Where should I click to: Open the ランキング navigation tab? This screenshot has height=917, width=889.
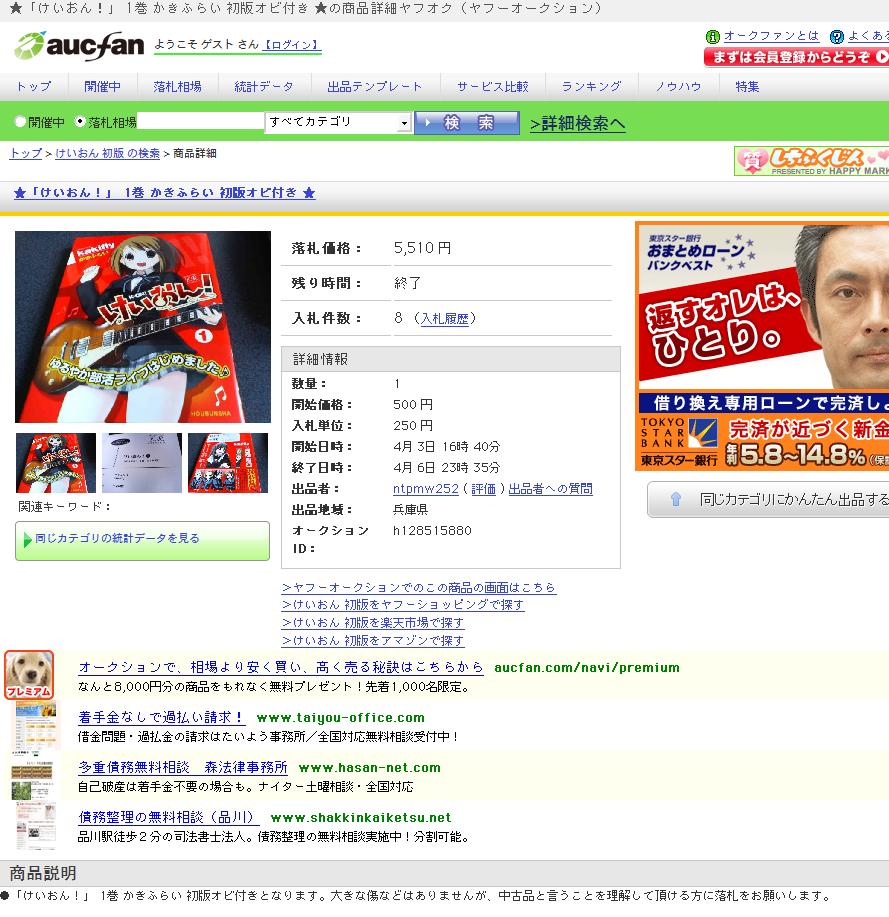pyautogui.click(x=591, y=87)
